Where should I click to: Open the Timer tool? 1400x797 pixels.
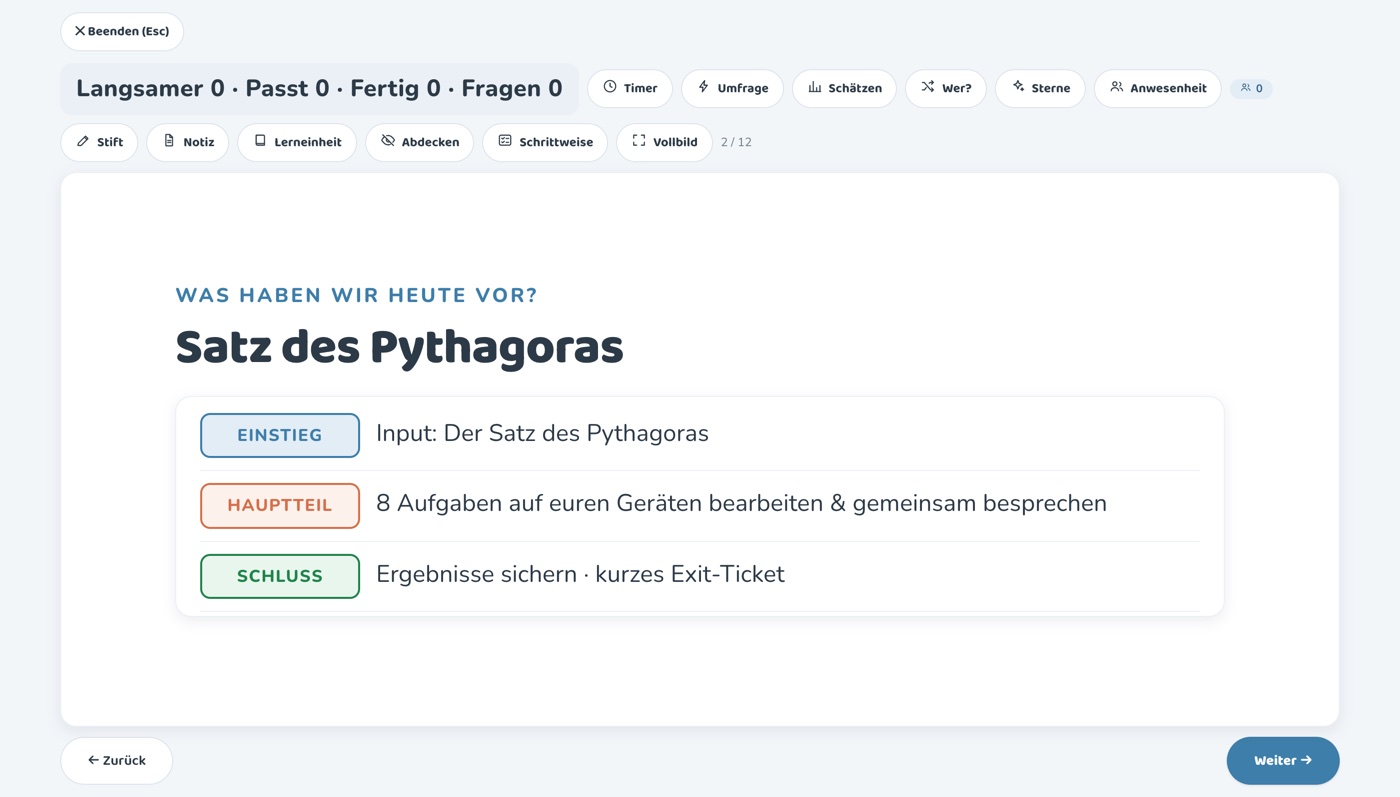pos(630,88)
